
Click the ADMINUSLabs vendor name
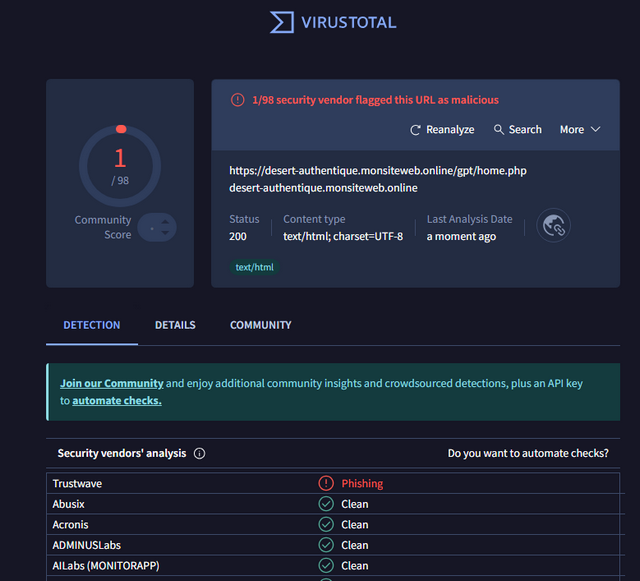click(87, 545)
